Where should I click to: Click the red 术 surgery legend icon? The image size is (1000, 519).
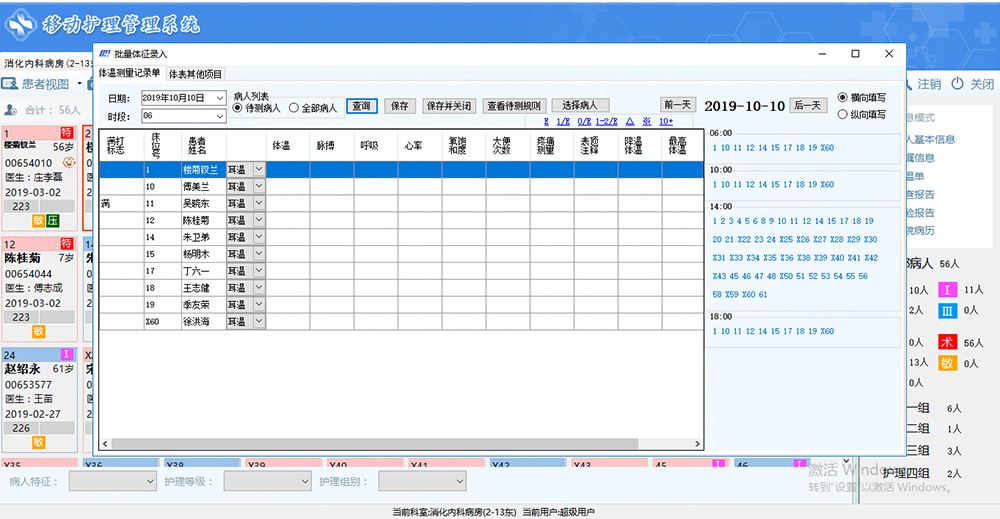[947, 342]
